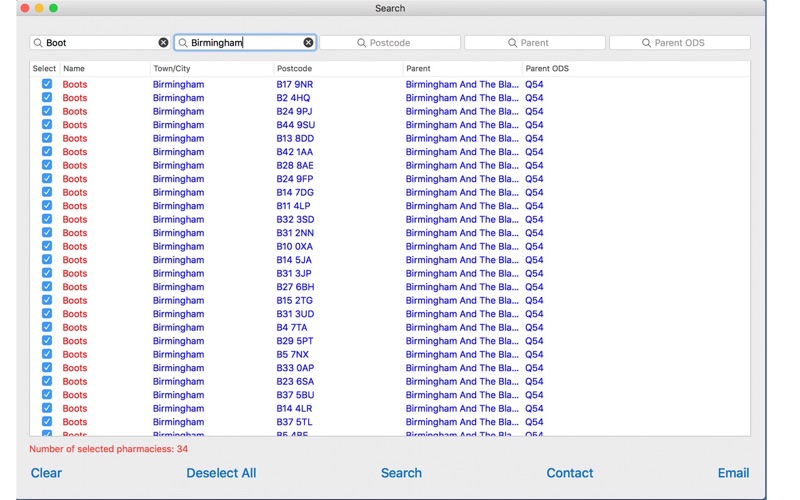Toggle checkbox for postcode B28 8AE
800x500 pixels.
click(47, 165)
